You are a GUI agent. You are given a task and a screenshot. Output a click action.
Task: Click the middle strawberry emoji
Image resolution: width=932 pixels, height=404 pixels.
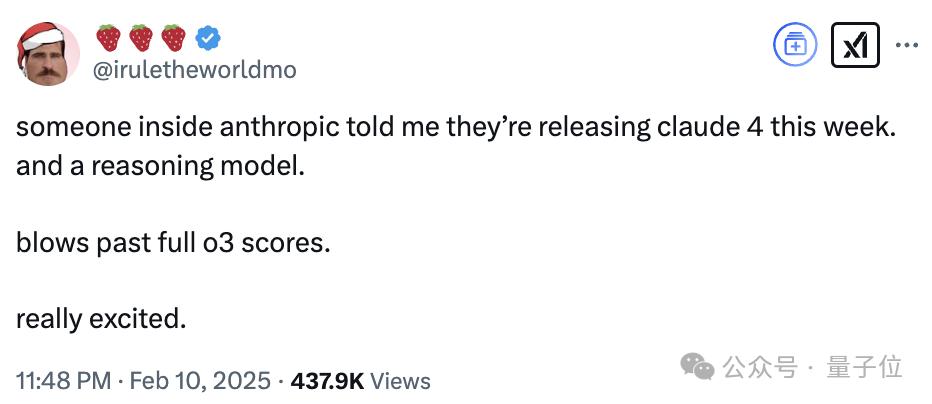point(141,38)
